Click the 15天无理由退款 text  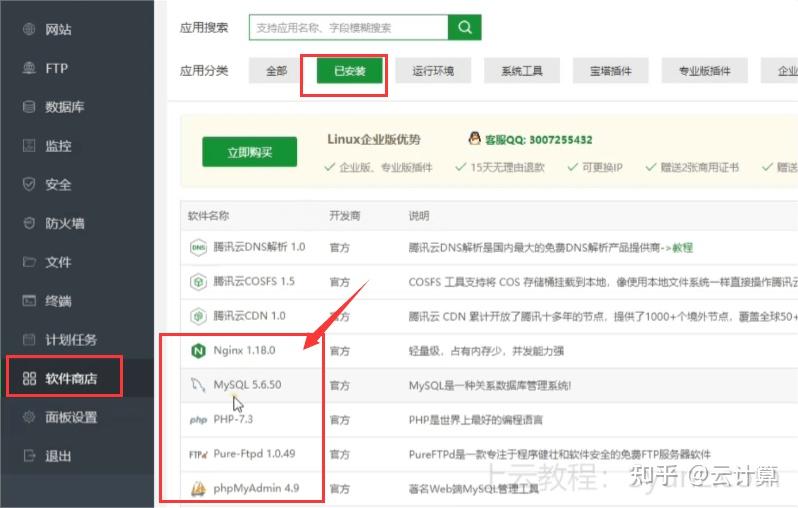point(507,167)
